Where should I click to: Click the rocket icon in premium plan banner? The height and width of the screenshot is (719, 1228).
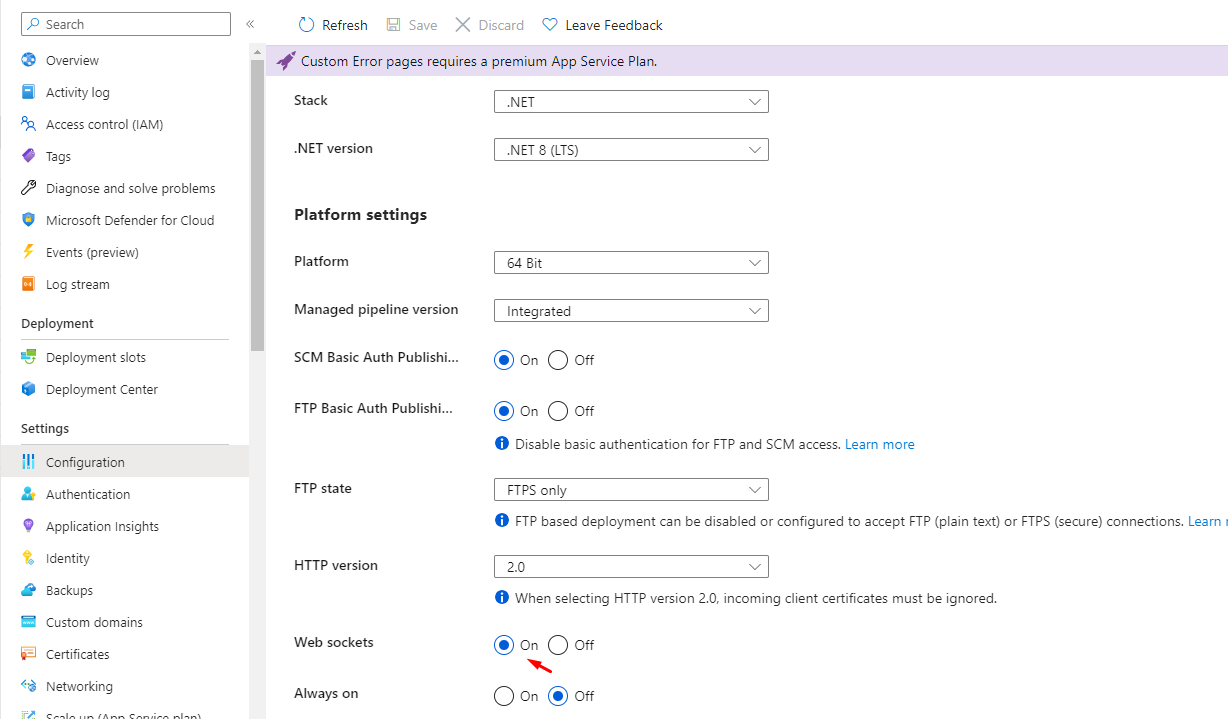pos(286,61)
